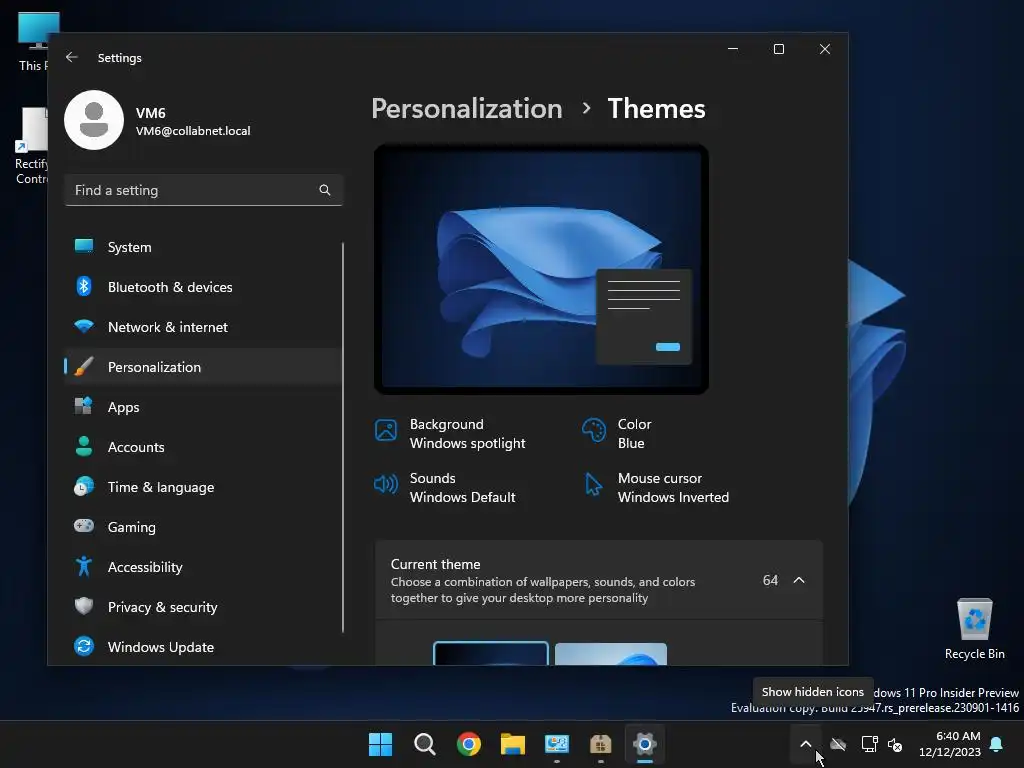The image size is (1024, 768).
Task: Open File Explorer from taskbar
Action: [513, 744]
